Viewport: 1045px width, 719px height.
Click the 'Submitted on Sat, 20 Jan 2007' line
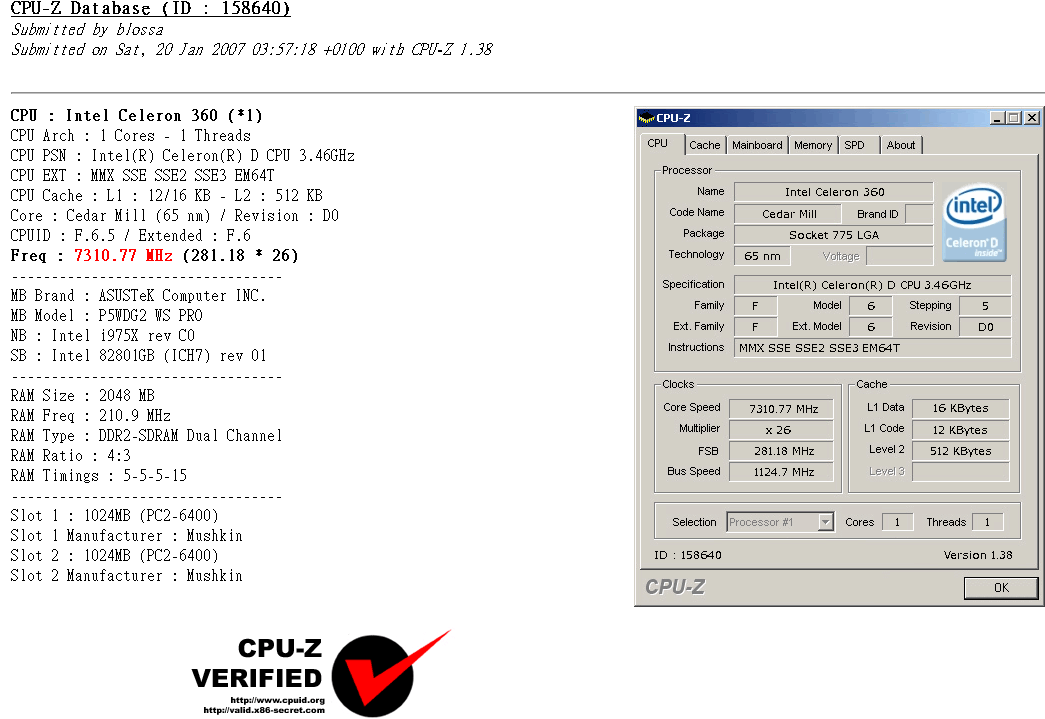tap(252, 50)
